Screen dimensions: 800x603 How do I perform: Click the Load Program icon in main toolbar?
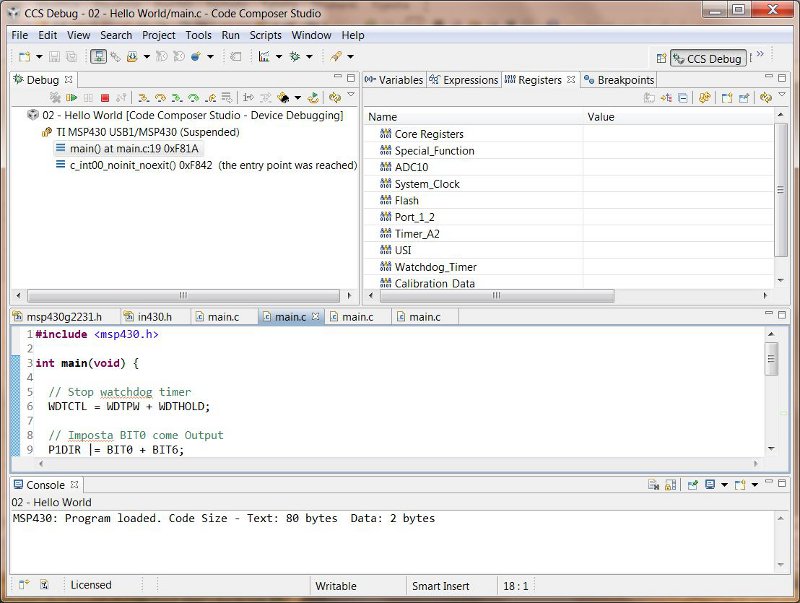(132, 57)
